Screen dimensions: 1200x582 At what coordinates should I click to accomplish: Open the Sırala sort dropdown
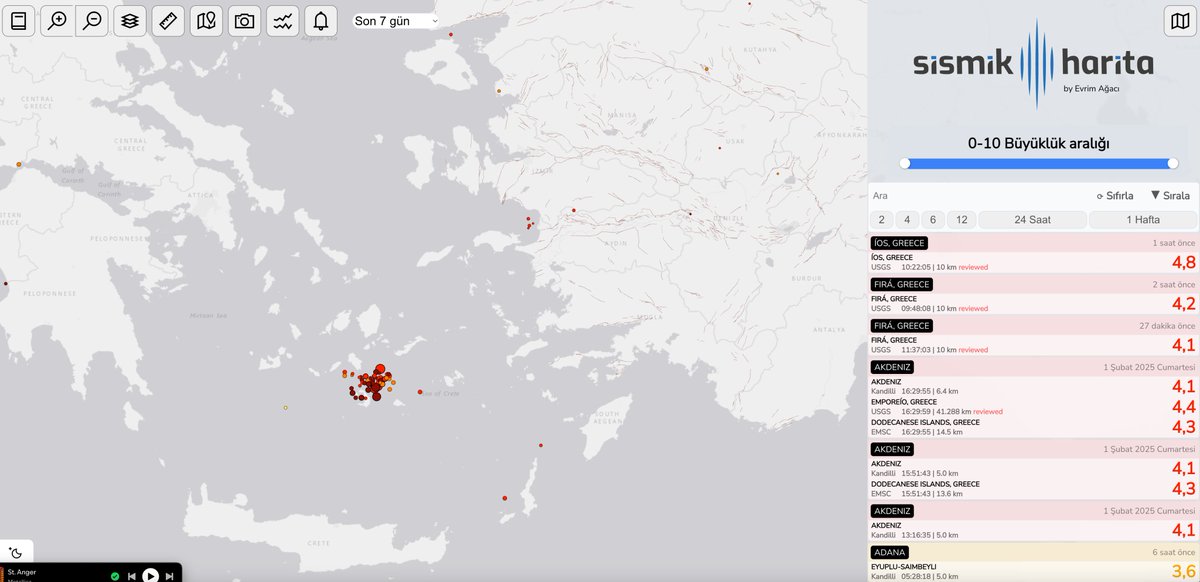1170,196
